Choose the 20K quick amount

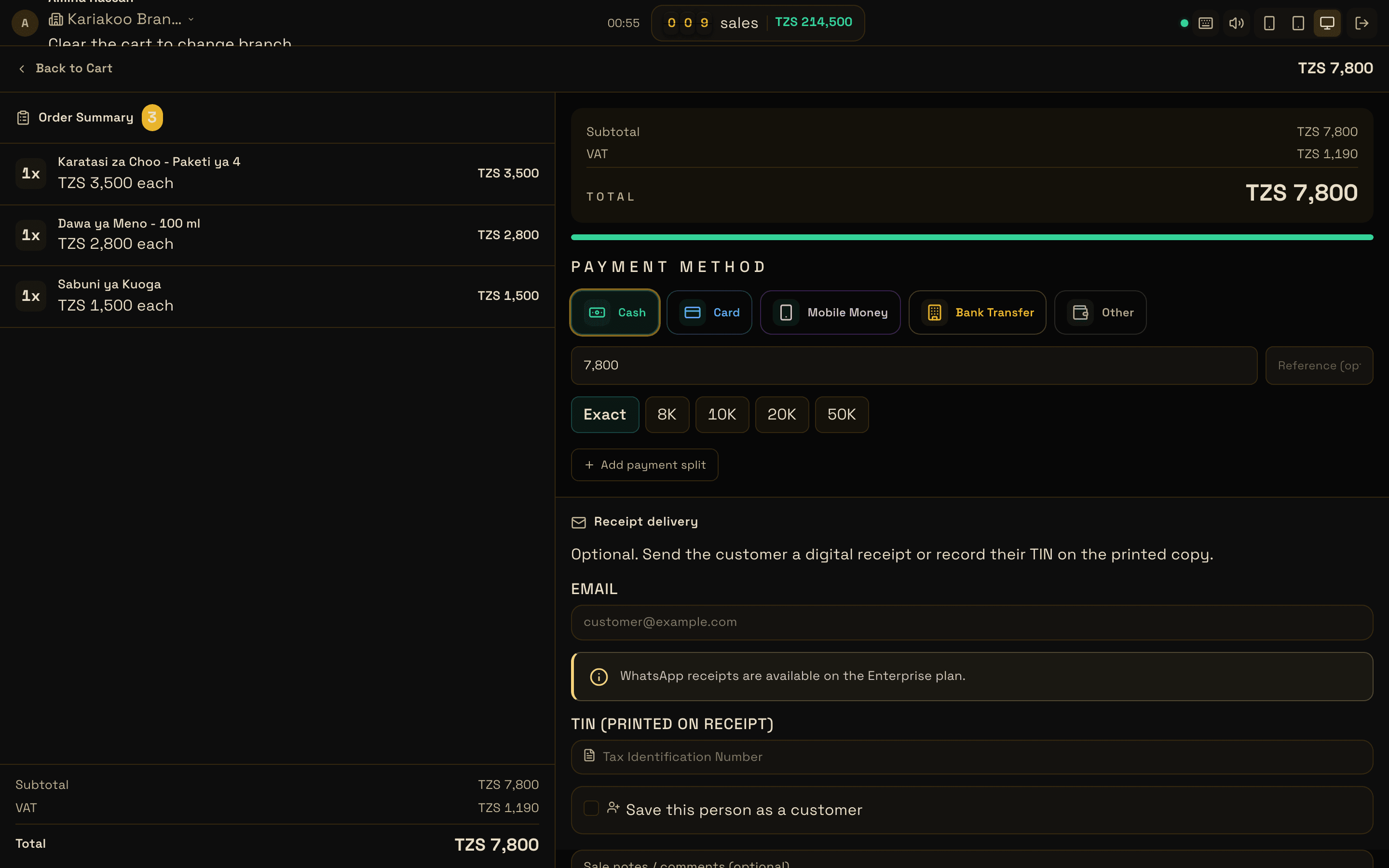pos(782,415)
